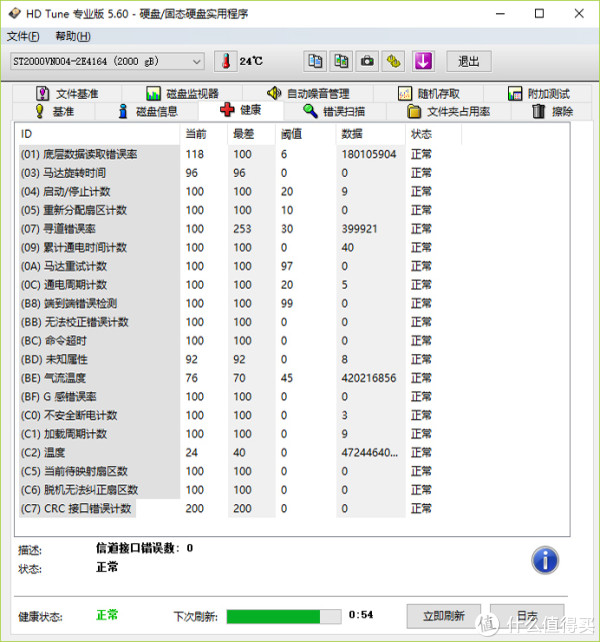This screenshot has height=642, width=600.
Task: Open the 文件(F) menu
Action: pyautogui.click(x=23, y=36)
